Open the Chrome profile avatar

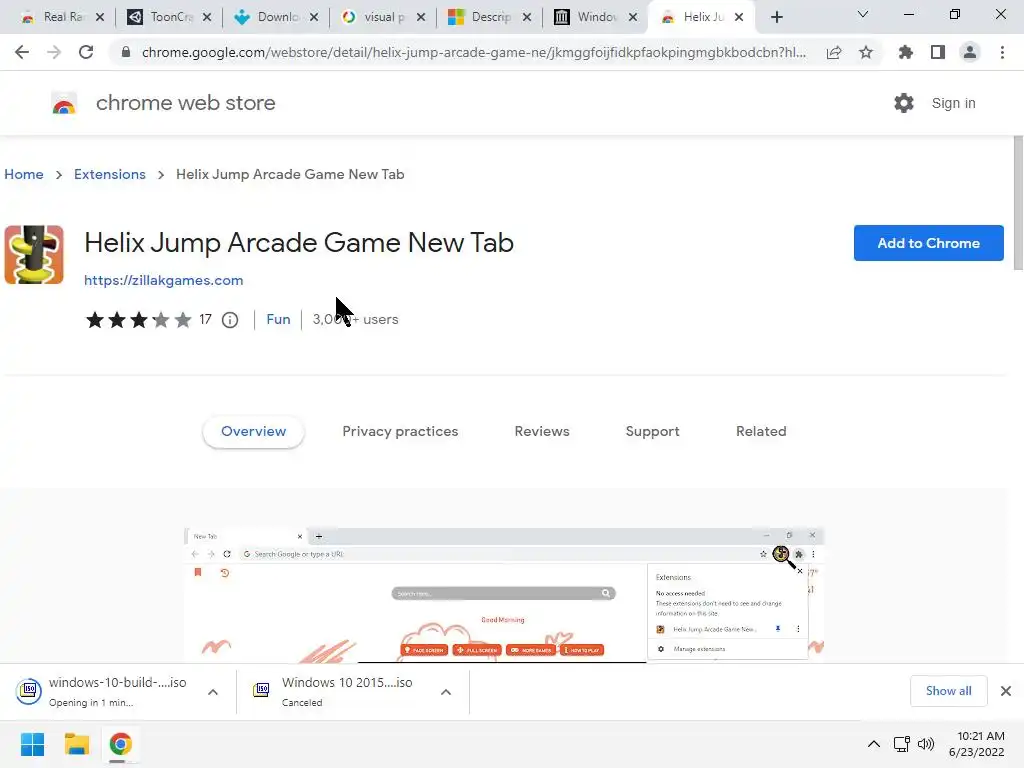[x=970, y=52]
